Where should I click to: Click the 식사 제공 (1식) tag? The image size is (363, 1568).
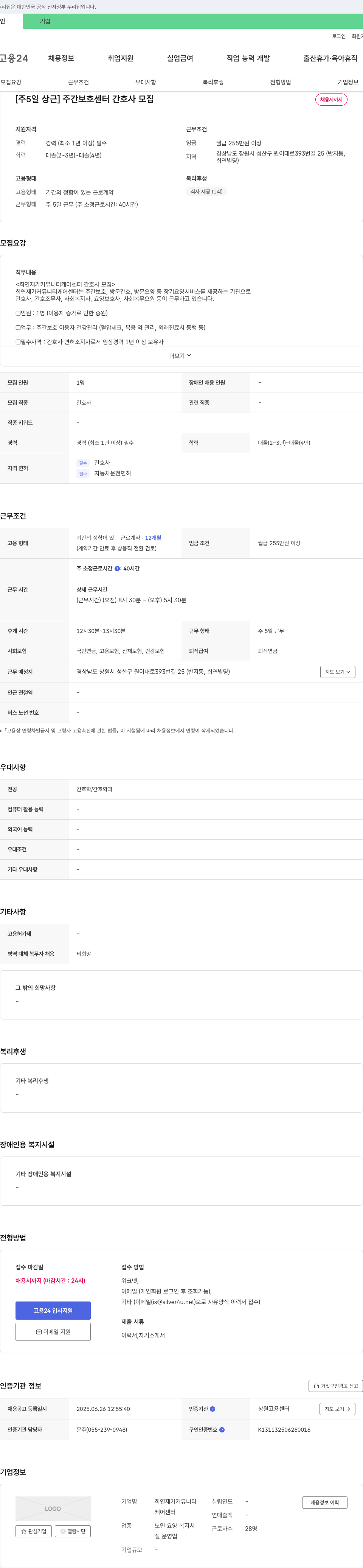(x=206, y=192)
